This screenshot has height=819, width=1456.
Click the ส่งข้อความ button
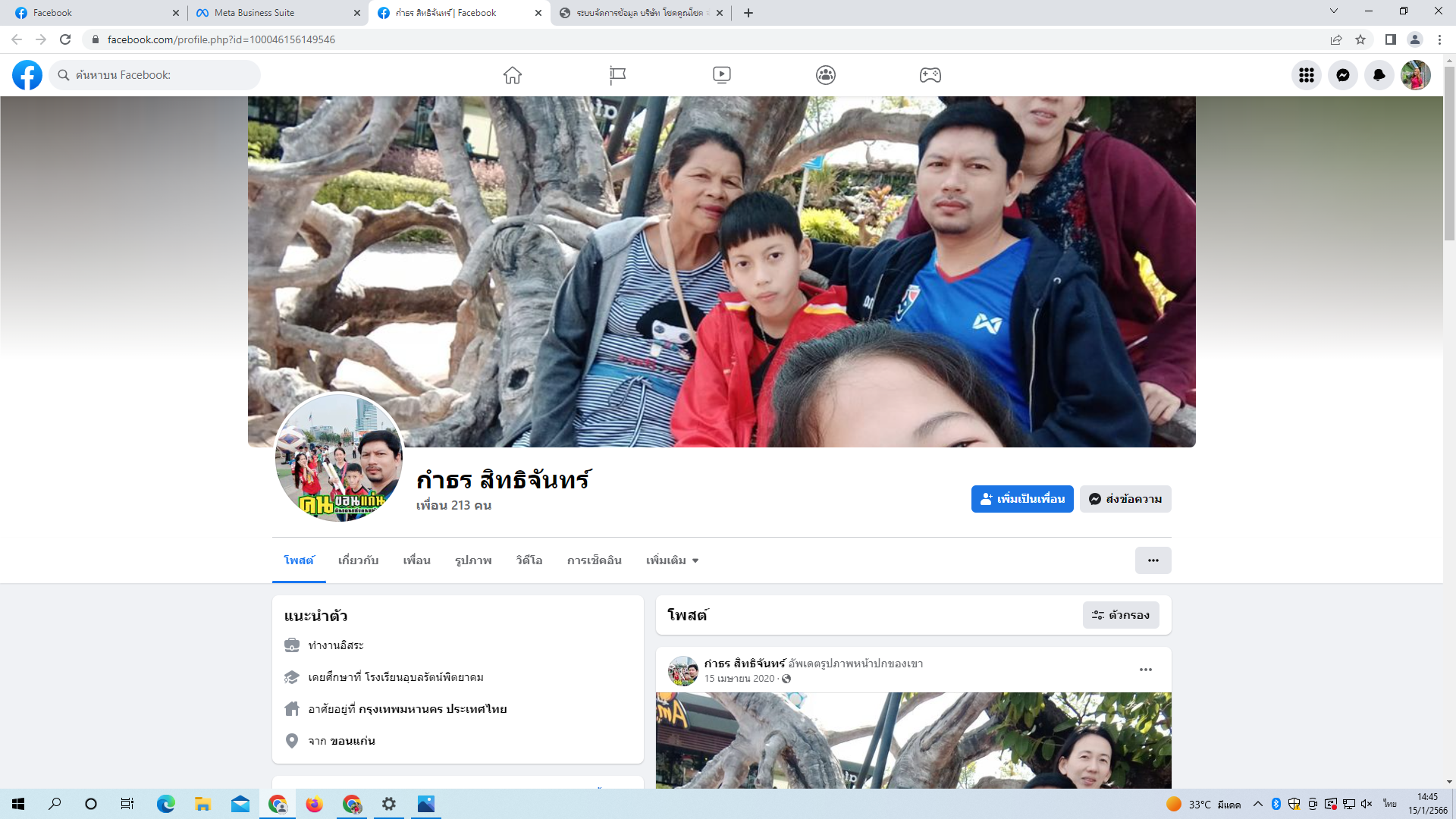click(x=1125, y=499)
